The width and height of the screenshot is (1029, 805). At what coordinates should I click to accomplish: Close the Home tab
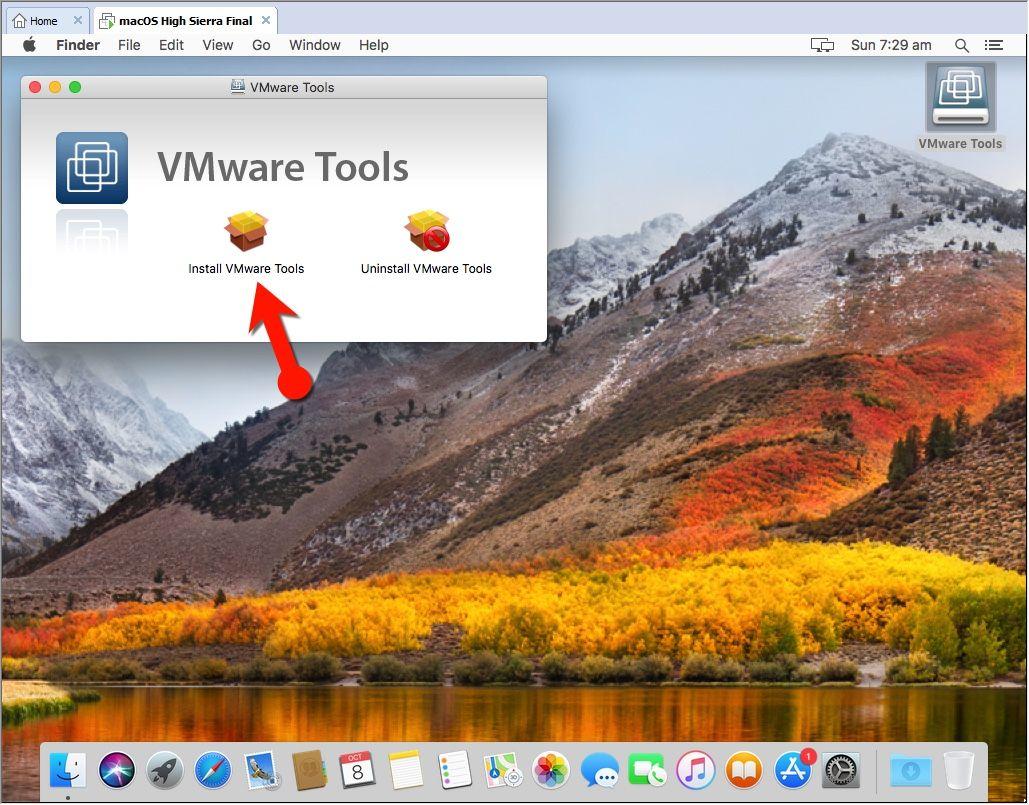(77, 20)
